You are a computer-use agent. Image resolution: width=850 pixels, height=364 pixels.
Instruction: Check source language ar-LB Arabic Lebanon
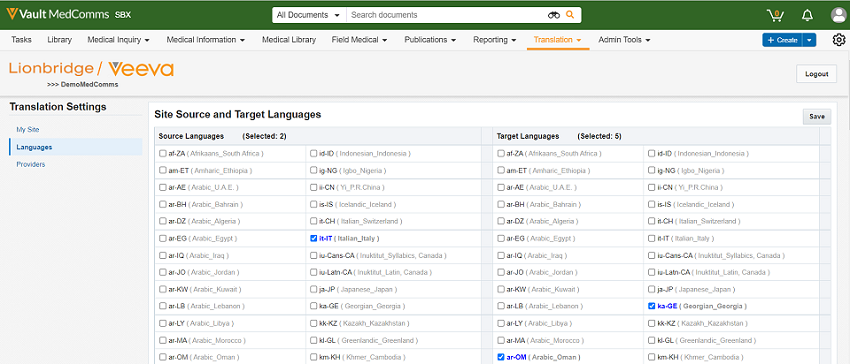(x=163, y=306)
